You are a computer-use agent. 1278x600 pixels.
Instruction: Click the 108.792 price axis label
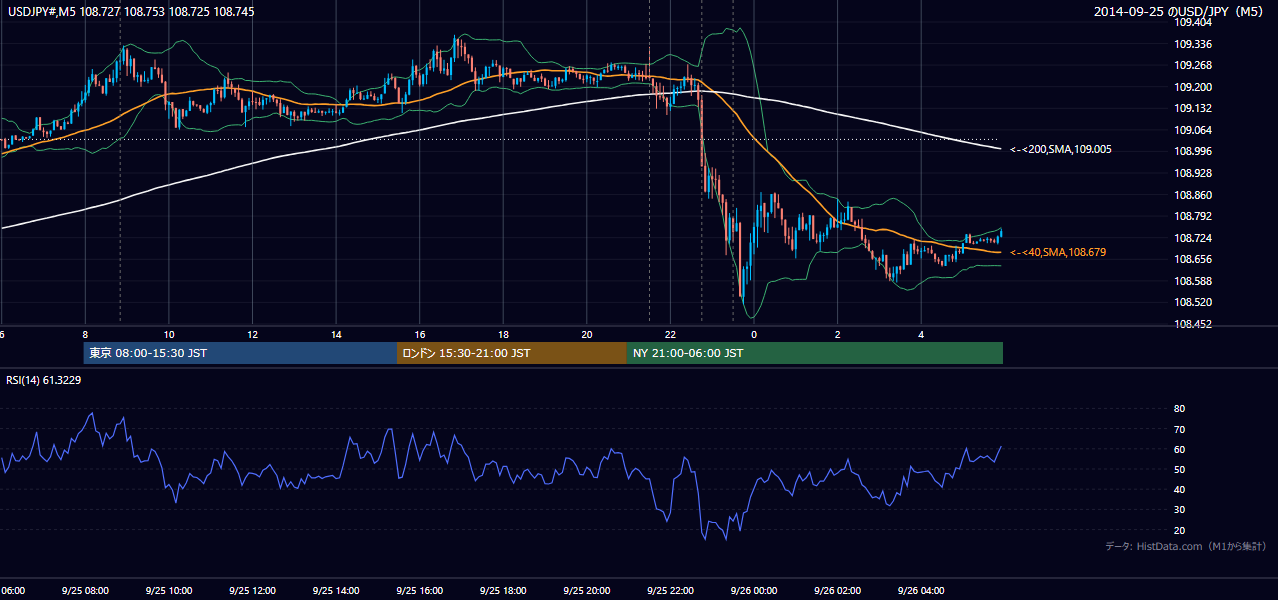click(x=1193, y=216)
